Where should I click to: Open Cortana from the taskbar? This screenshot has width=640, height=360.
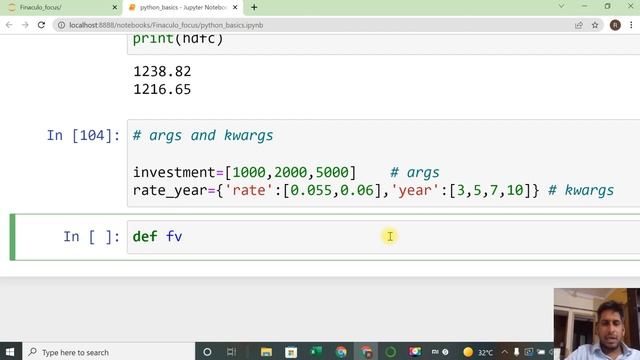click(x=207, y=352)
